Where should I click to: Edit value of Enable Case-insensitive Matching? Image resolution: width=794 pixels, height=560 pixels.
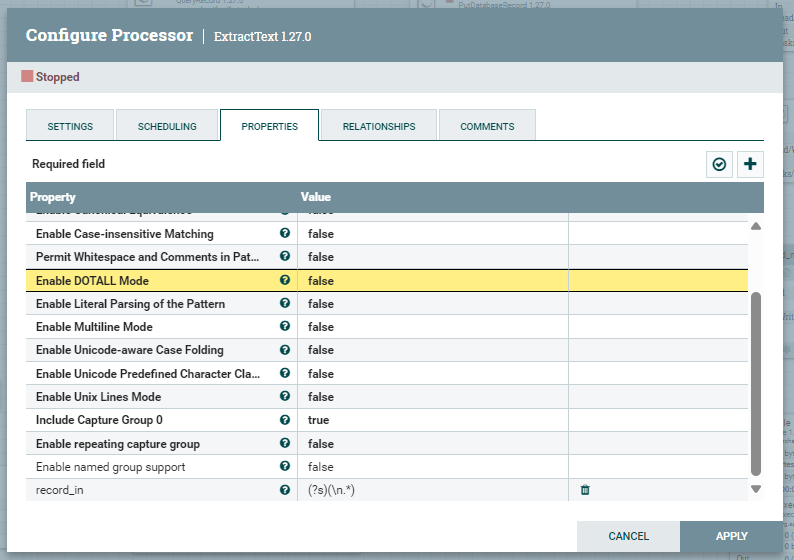[x=432, y=233]
